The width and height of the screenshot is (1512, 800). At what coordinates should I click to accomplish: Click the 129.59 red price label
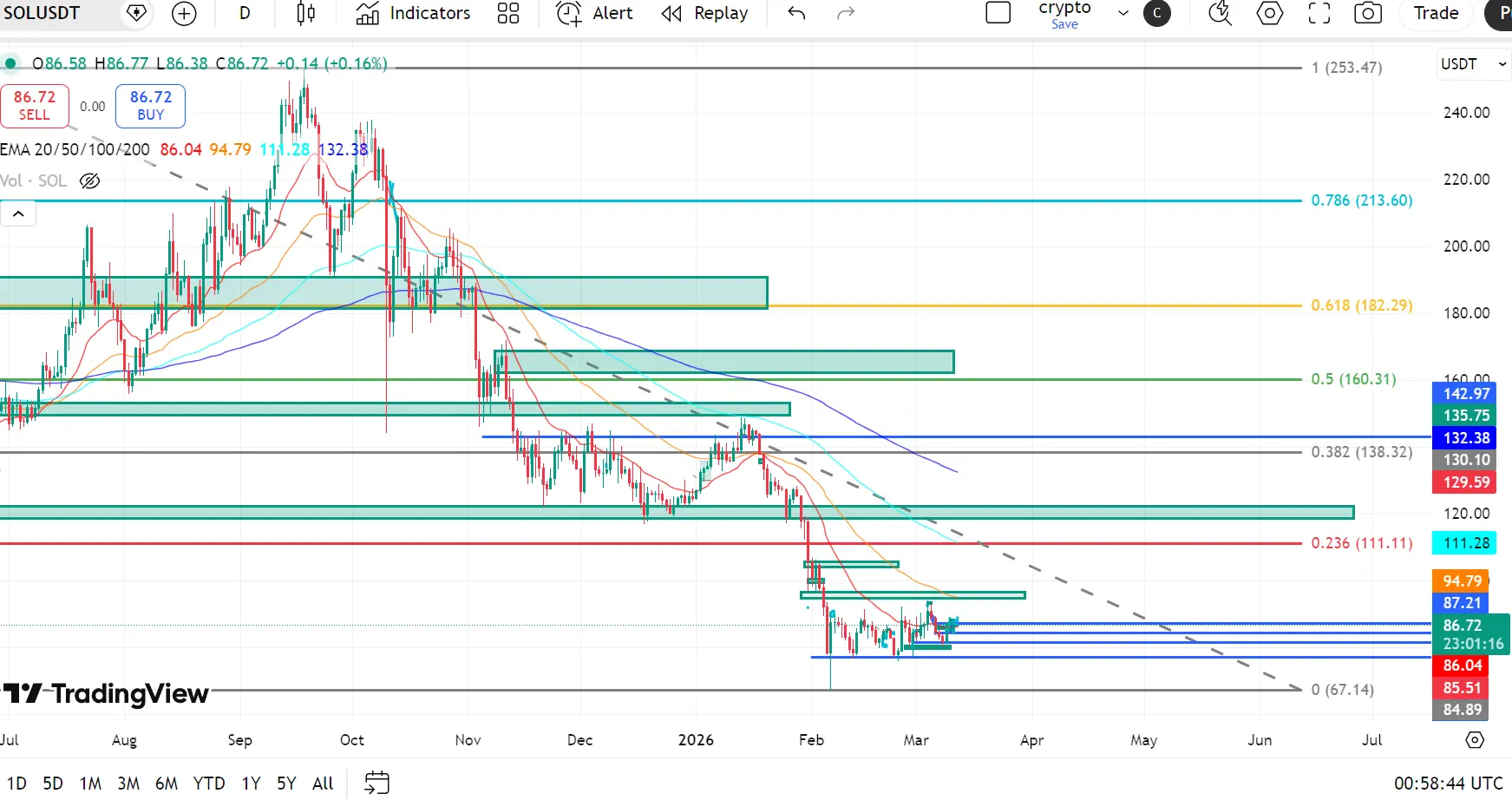point(1464,482)
